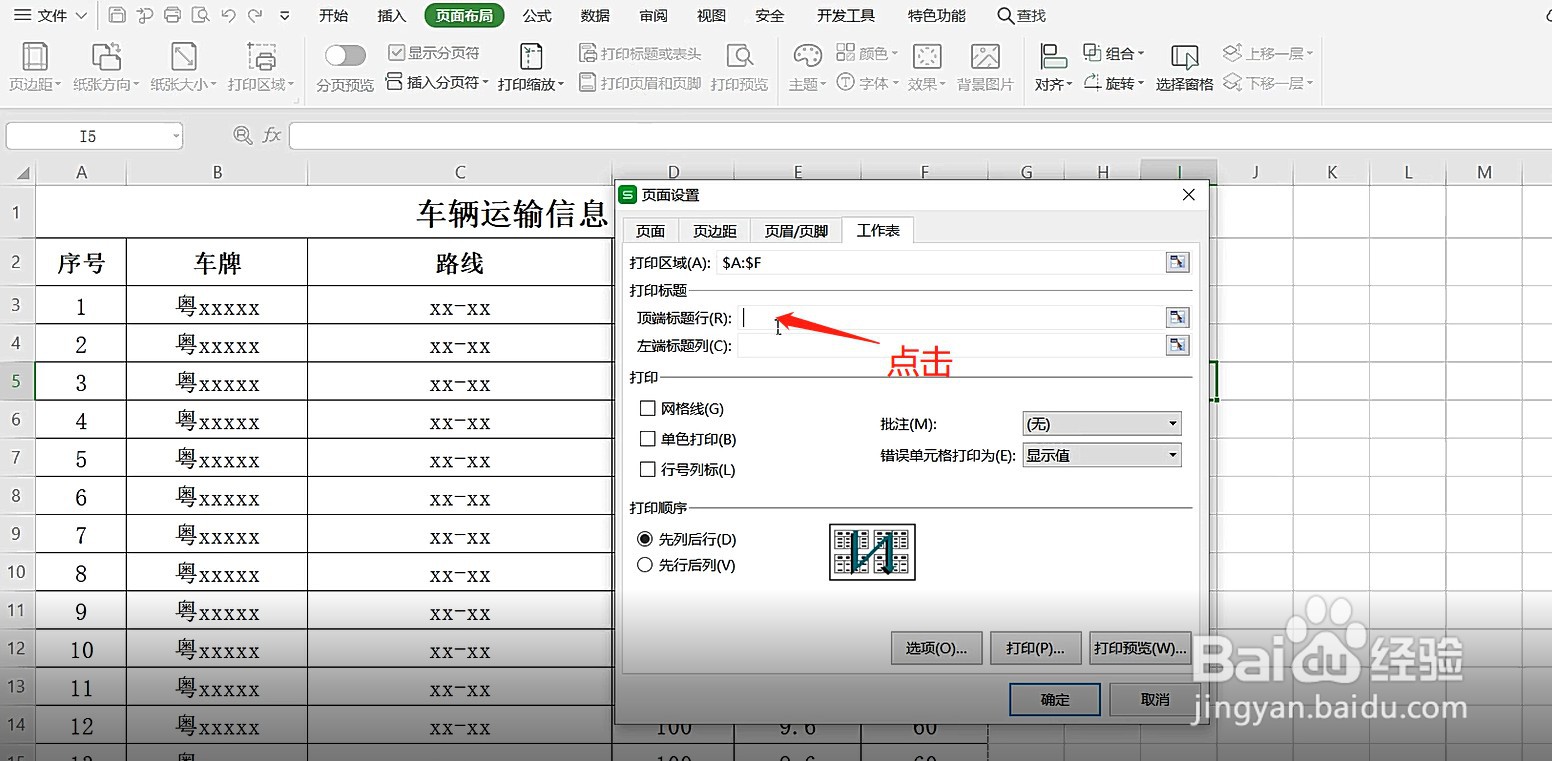Click range picker icon for 左端标题列
The image size is (1552, 761).
(1178, 345)
